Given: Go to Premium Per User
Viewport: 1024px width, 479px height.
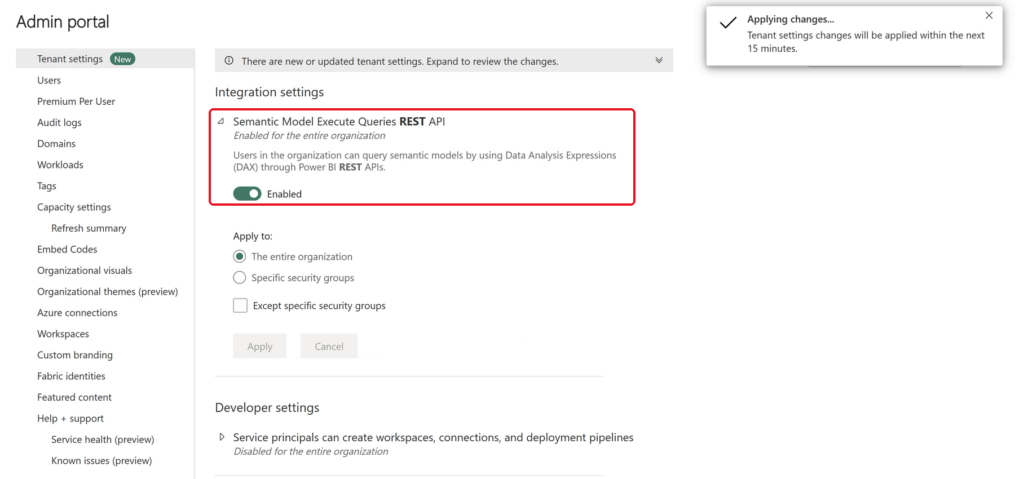Looking at the screenshot, I should coord(76,101).
